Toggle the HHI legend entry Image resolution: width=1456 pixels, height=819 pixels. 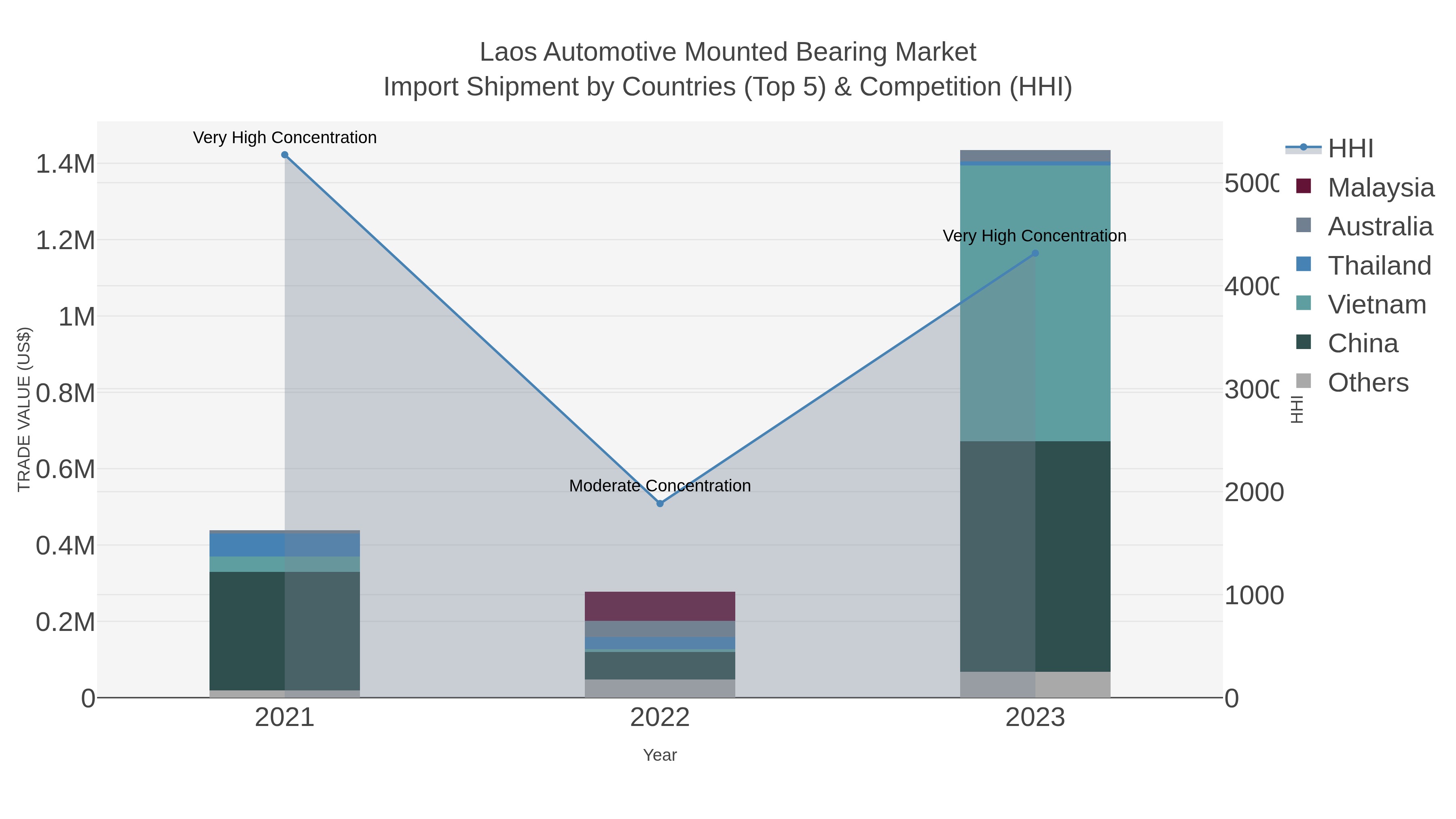(1329, 149)
